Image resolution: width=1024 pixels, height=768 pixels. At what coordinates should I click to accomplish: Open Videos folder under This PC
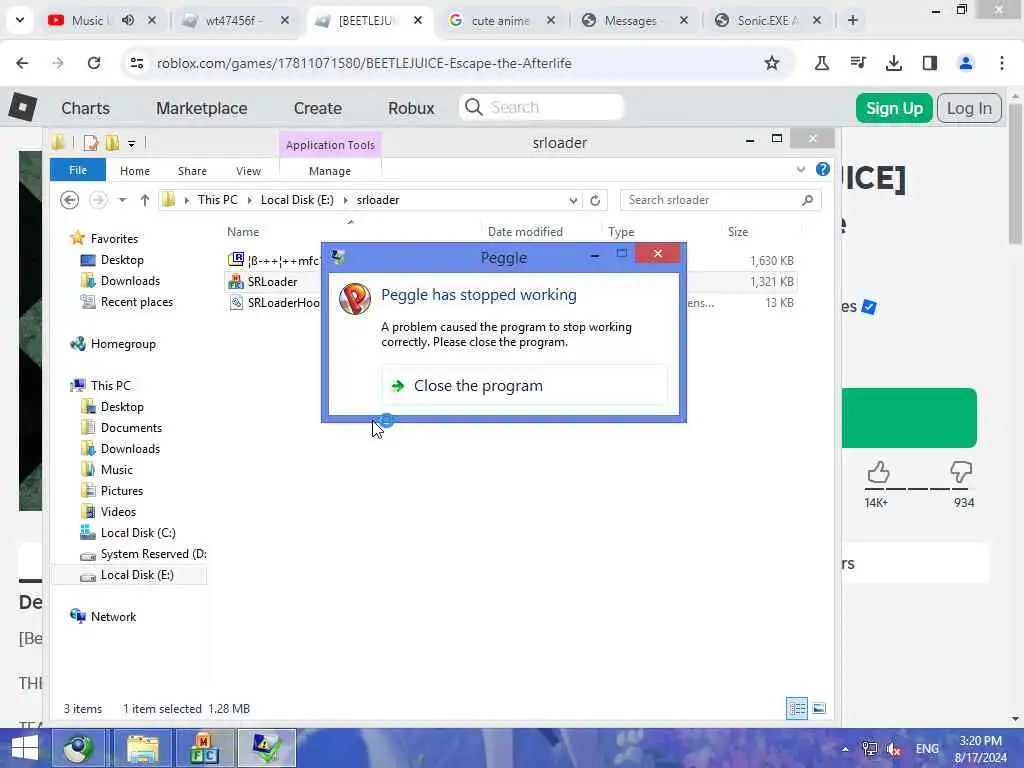click(x=118, y=511)
